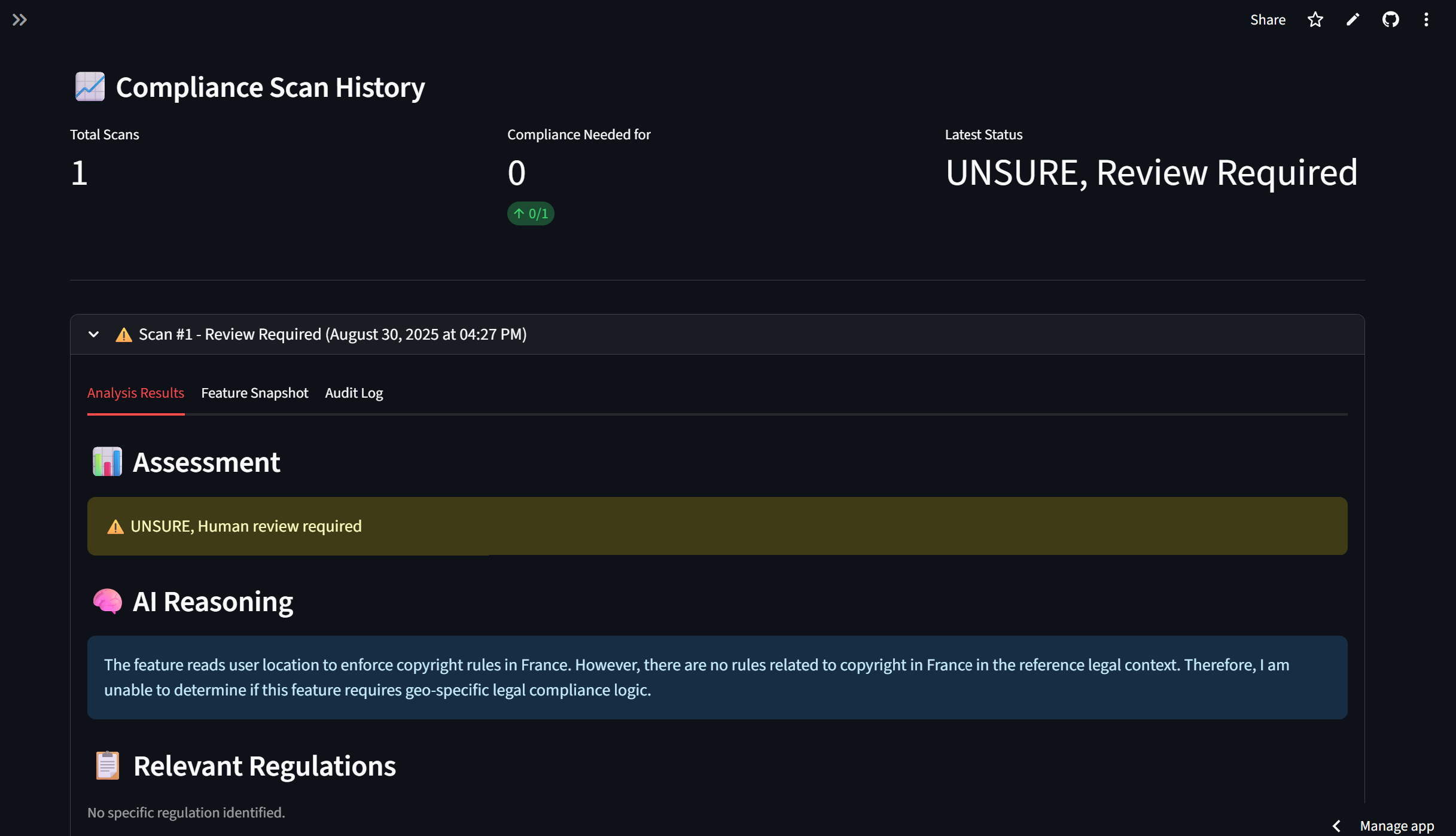
Task: Open the GitHub repository icon
Action: click(x=1390, y=20)
